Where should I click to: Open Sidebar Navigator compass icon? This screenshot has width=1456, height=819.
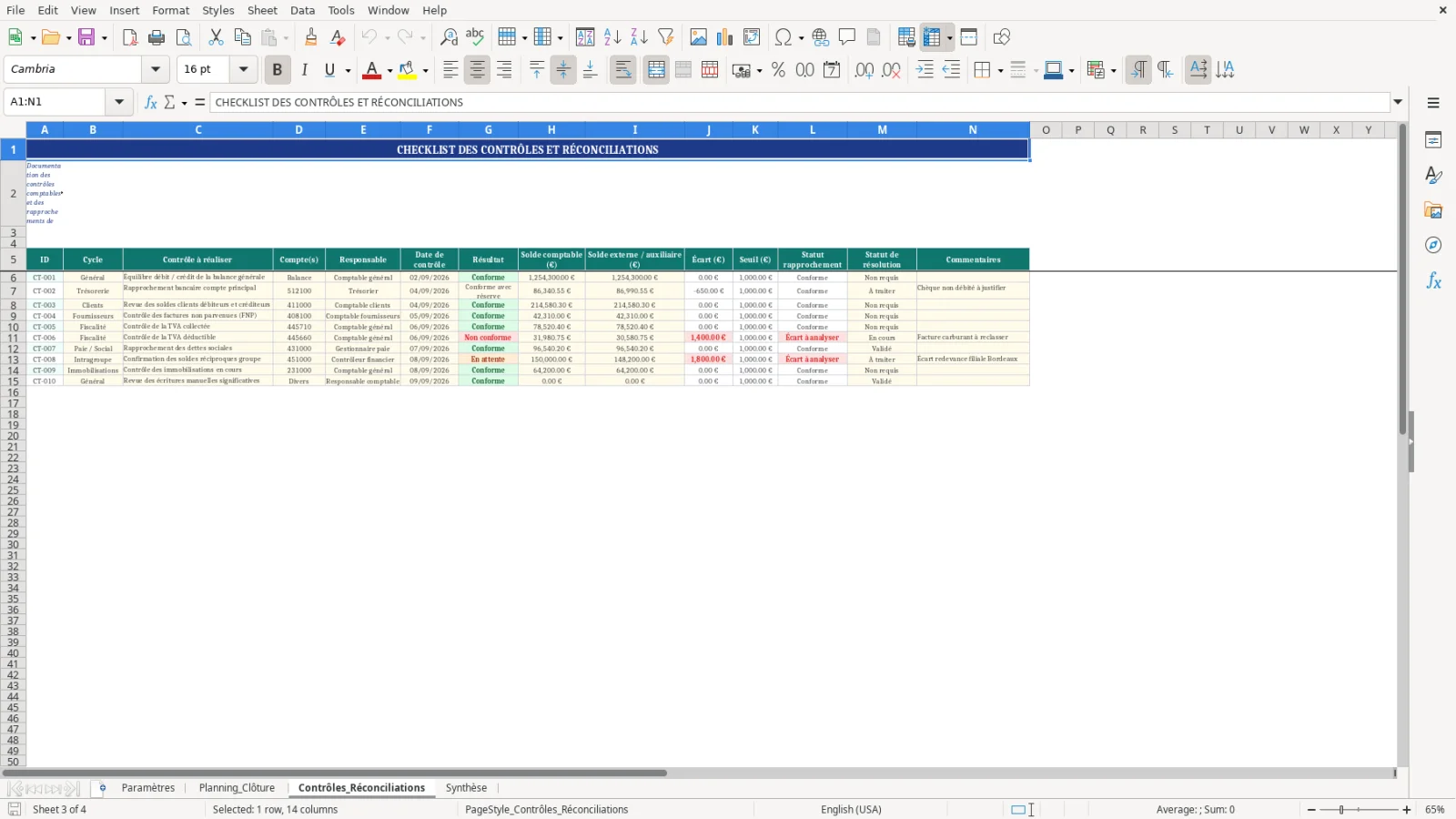(x=1433, y=245)
